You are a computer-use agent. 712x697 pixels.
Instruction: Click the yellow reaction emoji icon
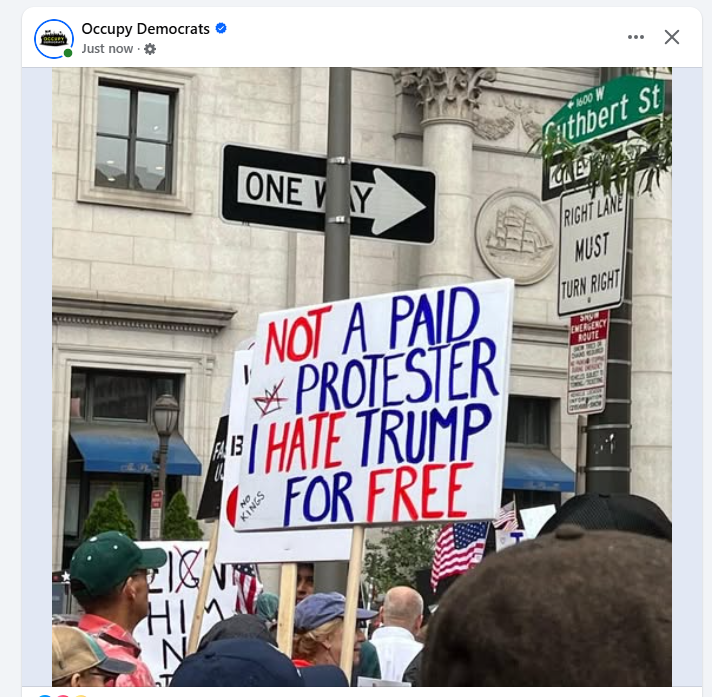[x=81, y=695]
